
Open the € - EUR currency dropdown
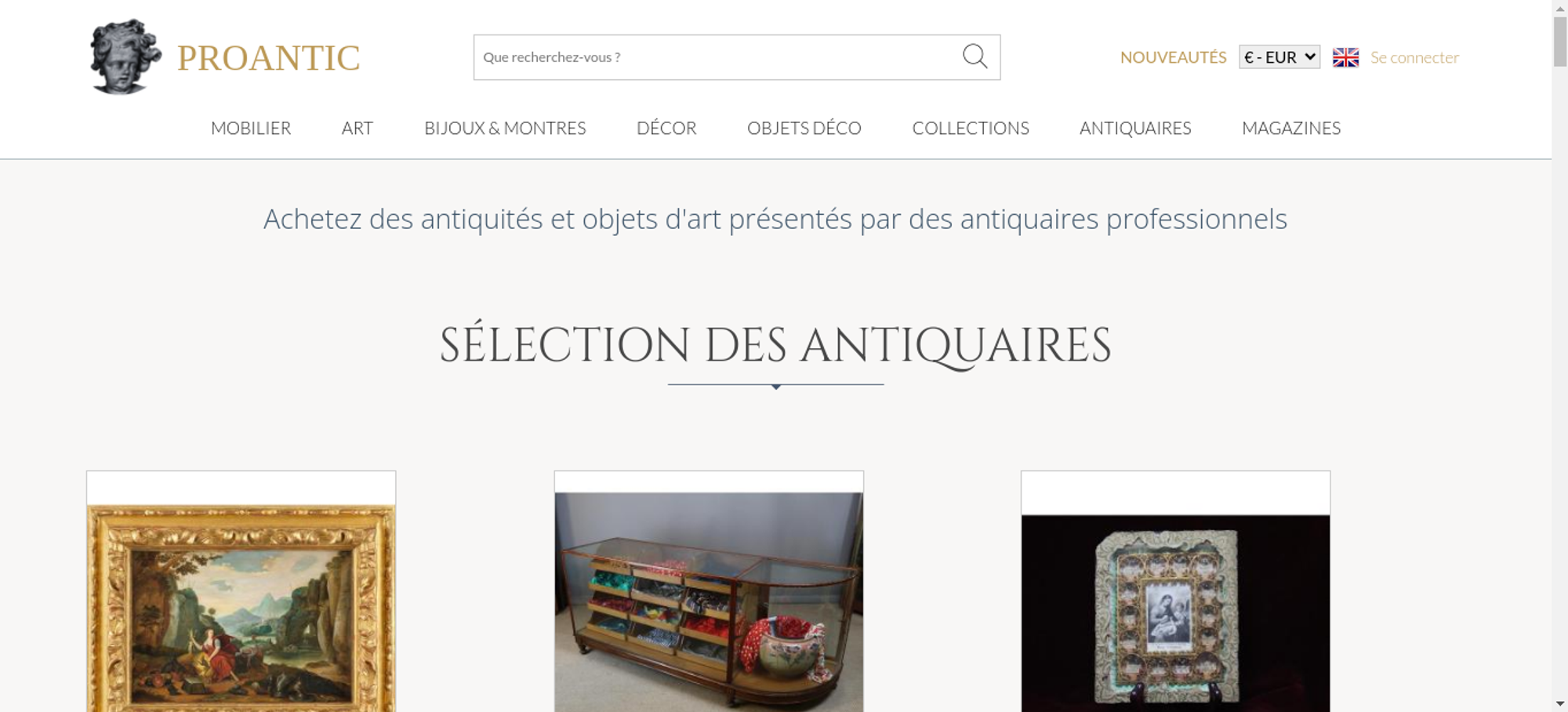(x=1279, y=57)
